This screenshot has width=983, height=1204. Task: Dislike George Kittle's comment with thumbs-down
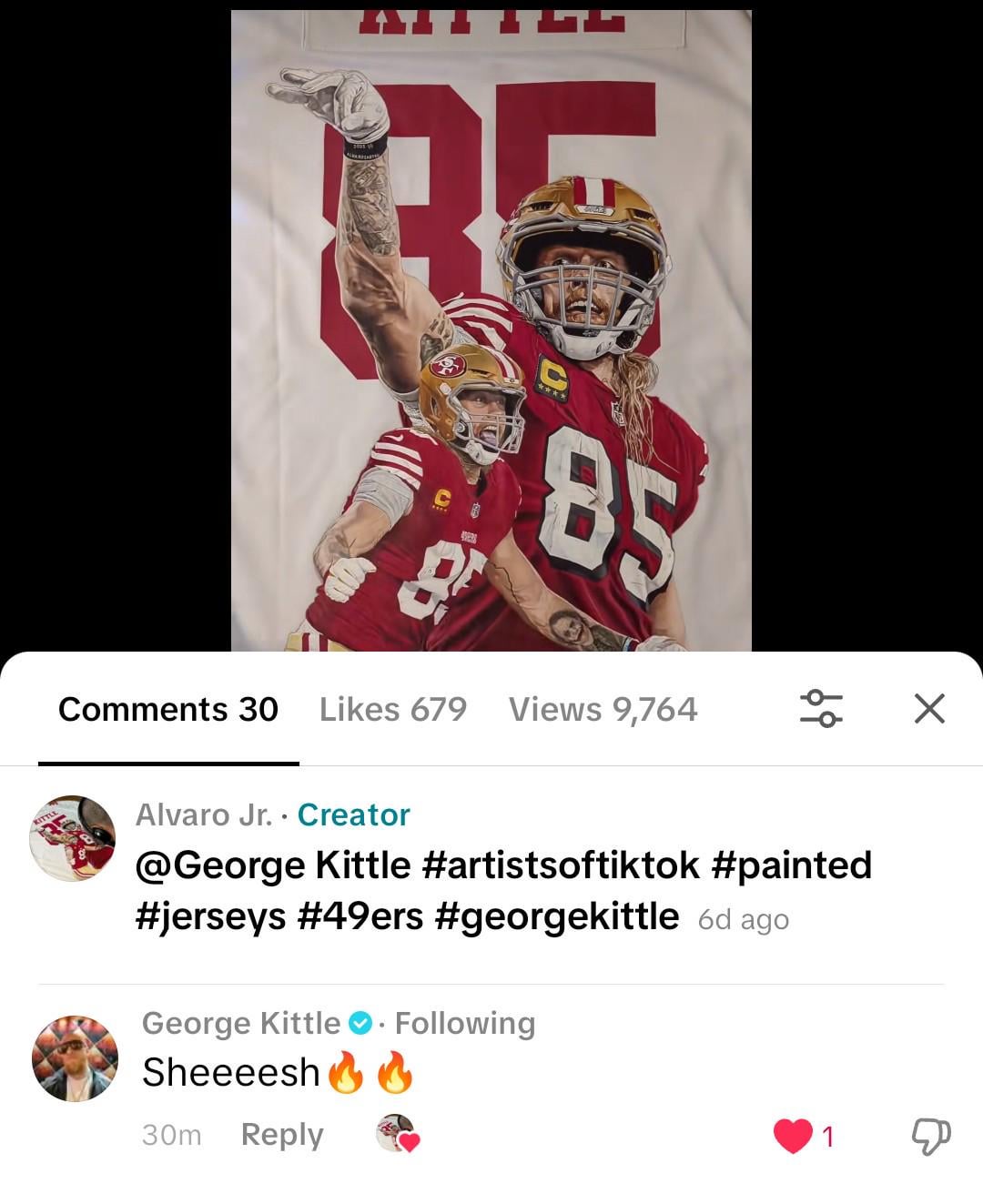tap(930, 1136)
